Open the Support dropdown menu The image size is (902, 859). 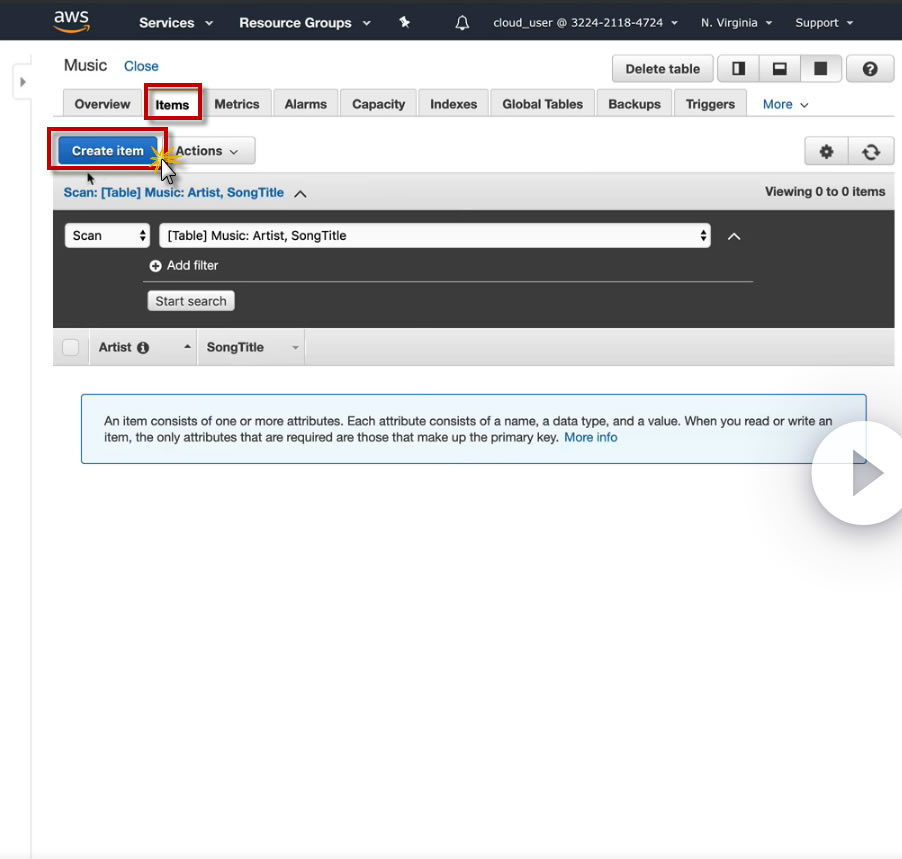tap(824, 23)
